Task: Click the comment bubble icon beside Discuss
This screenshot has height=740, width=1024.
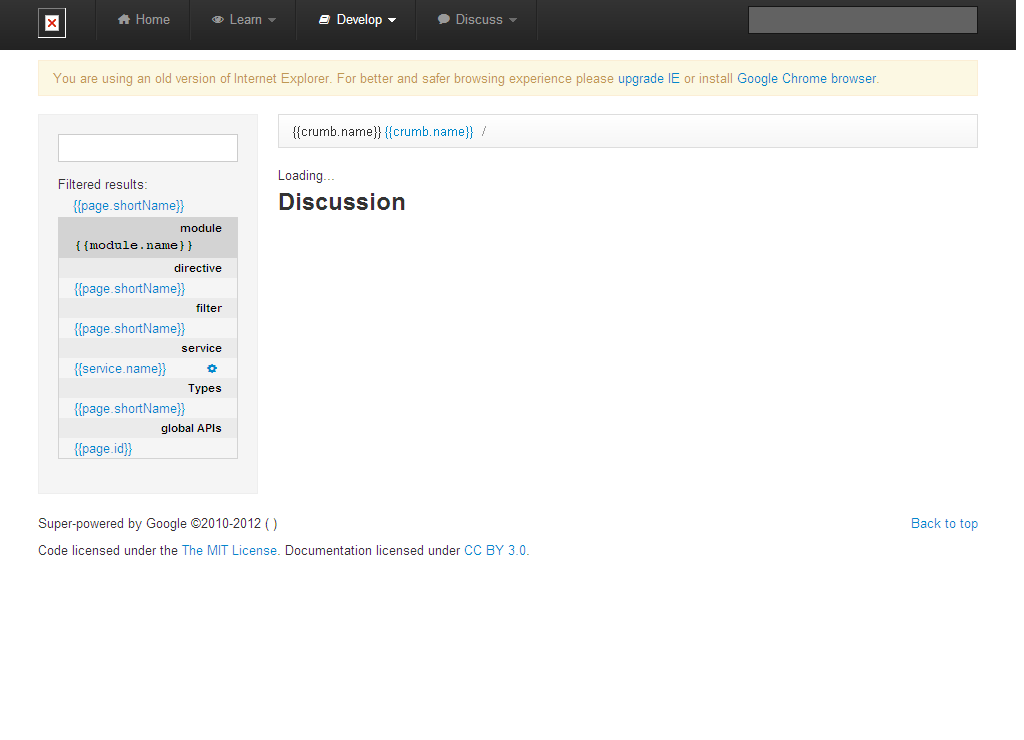Action: (x=444, y=20)
